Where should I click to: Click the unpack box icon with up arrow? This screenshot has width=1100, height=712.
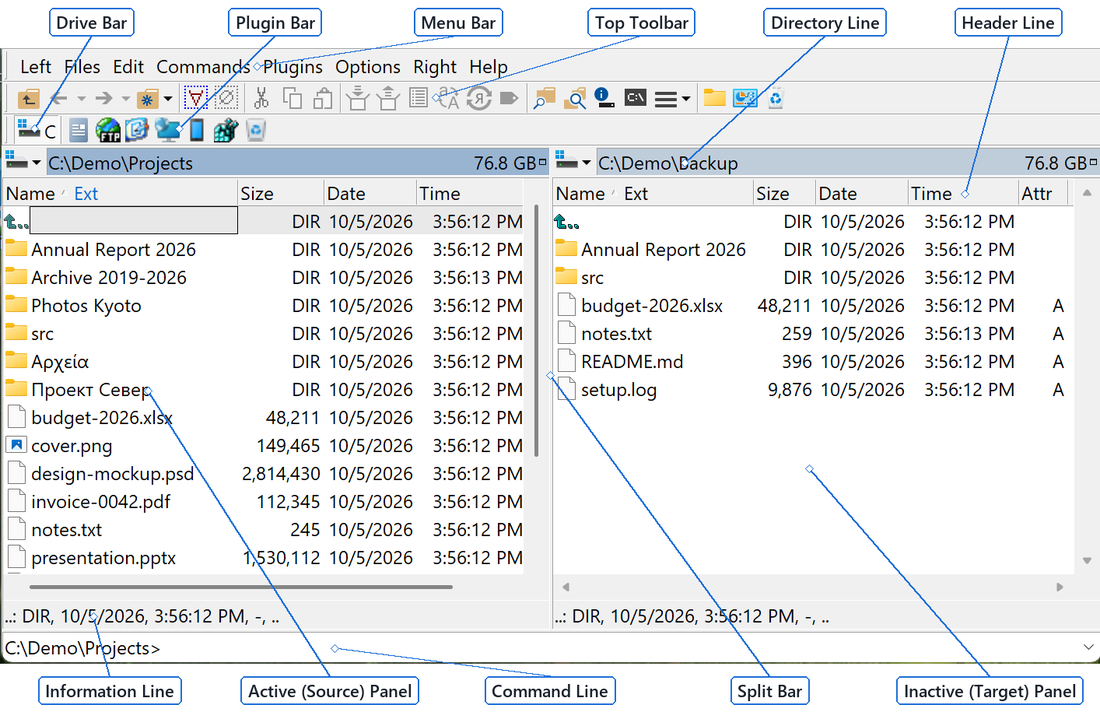point(388,98)
